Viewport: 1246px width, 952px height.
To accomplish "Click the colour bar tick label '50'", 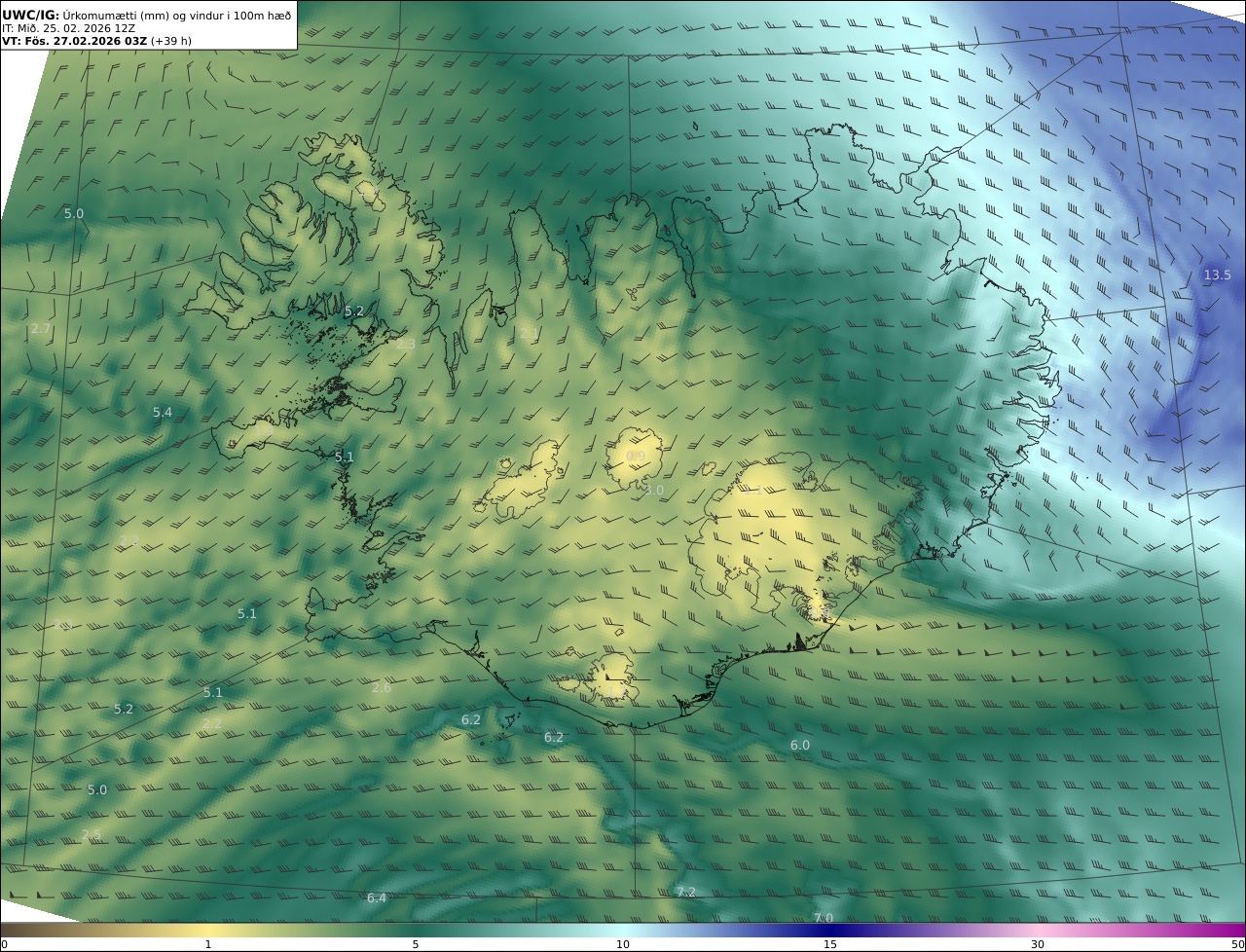I will click(1238, 944).
